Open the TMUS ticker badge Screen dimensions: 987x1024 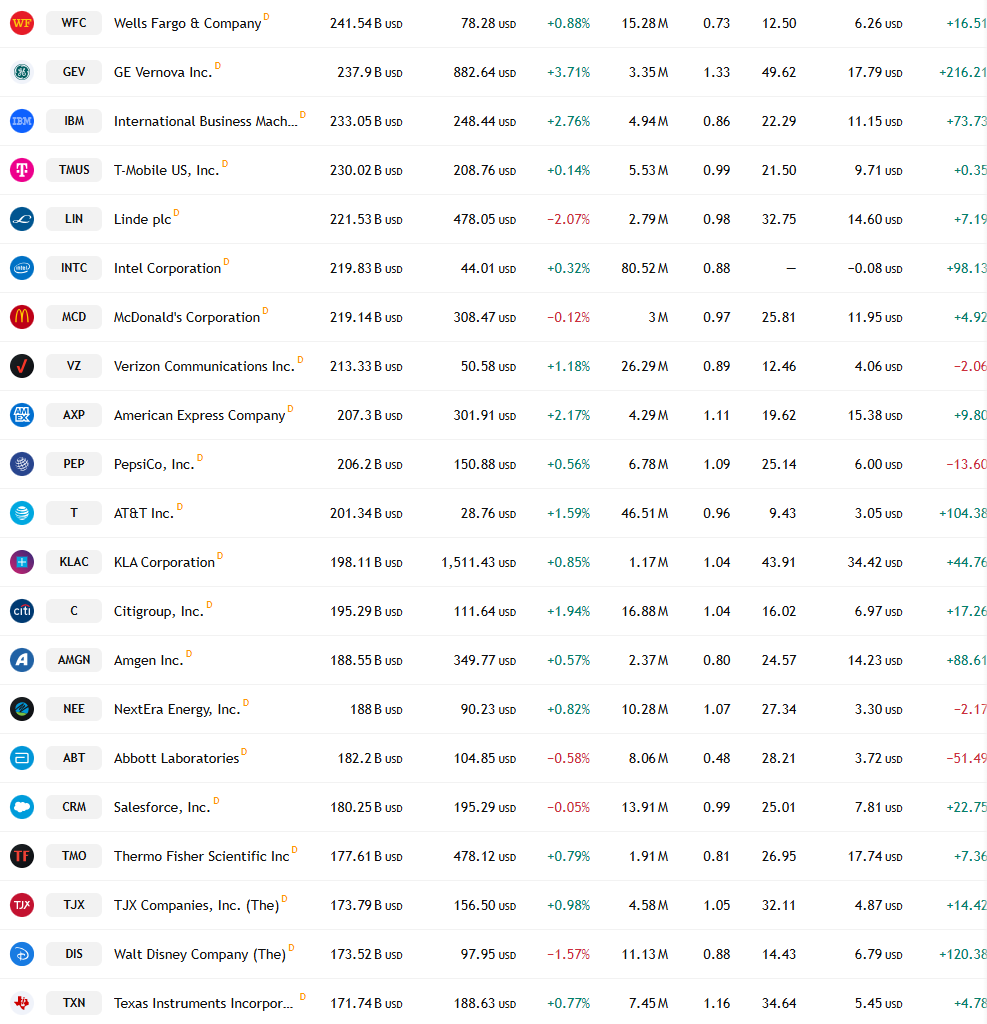tap(74, 170)
